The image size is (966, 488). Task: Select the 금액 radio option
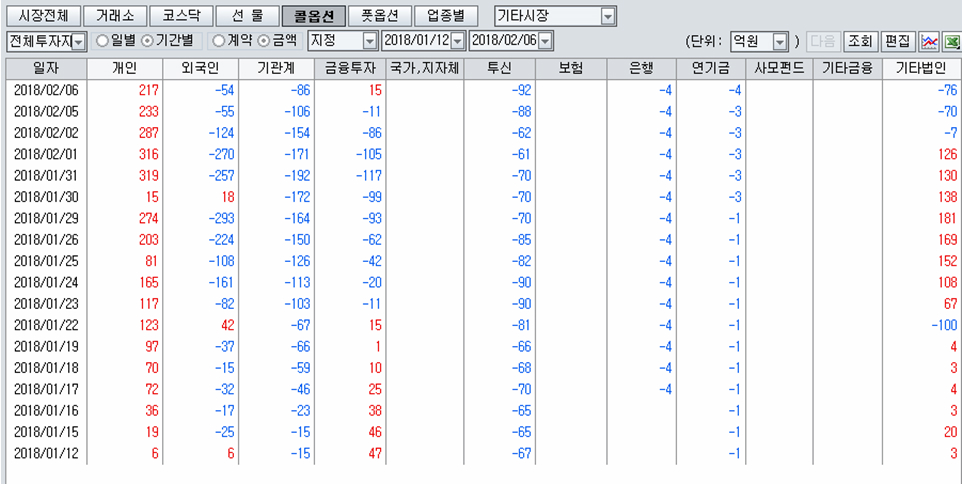coord(264,41)
